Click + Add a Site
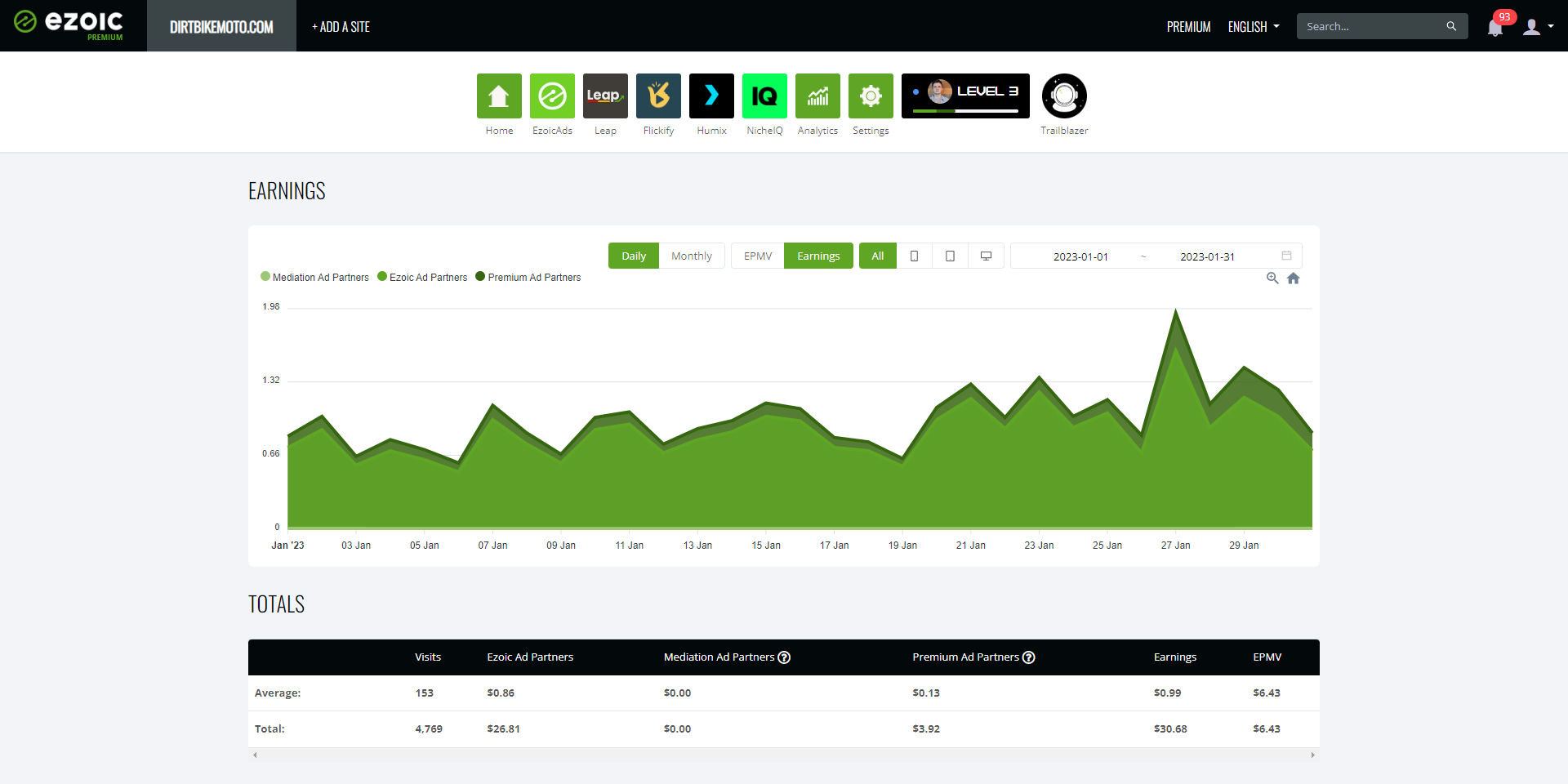 (341, 27)
